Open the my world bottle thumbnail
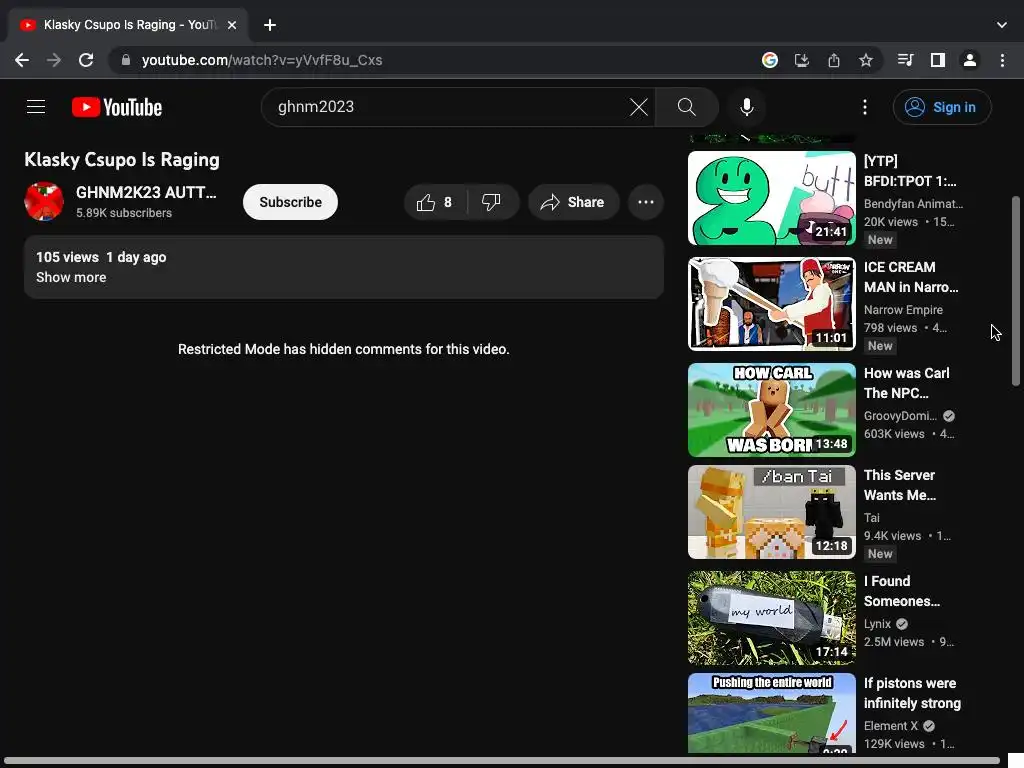The height and width of the screenshot is (768, 1024). click(x=771, y=618)
